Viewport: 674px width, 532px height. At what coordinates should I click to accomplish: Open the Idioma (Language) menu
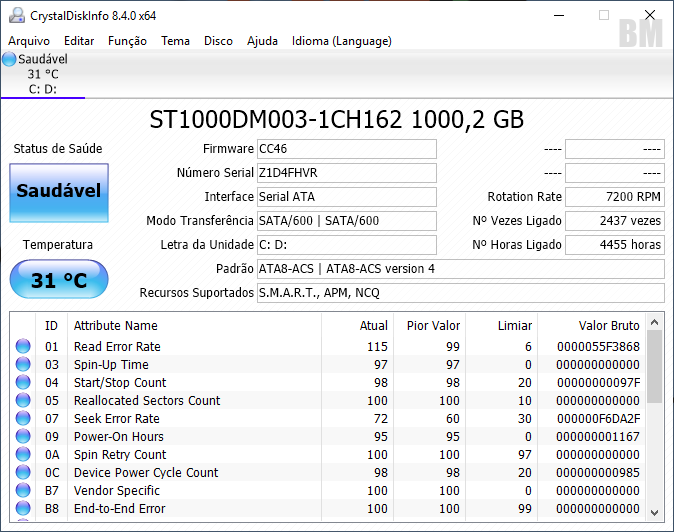(342, 41)
